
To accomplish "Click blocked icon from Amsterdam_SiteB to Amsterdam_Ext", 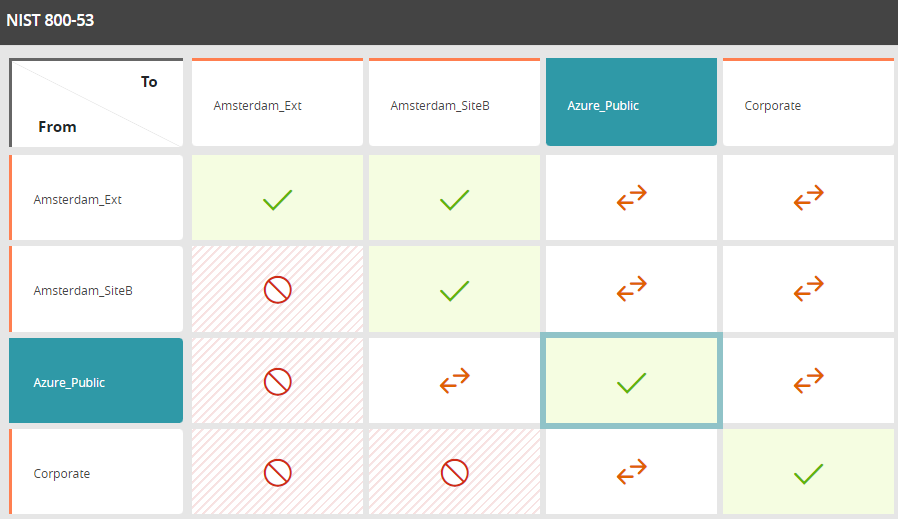I will pos(277,290).
